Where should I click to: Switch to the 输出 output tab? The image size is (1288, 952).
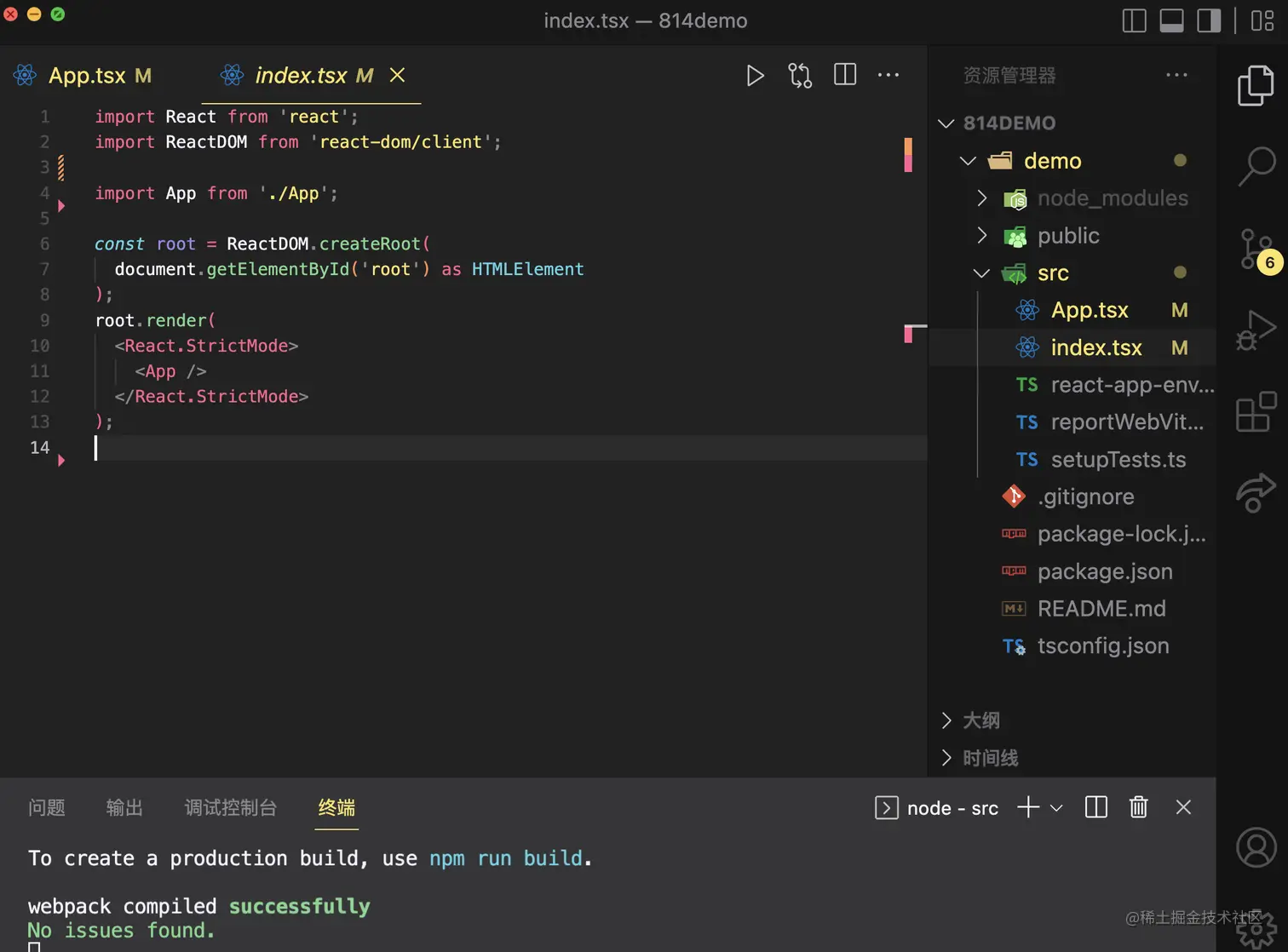124,807
